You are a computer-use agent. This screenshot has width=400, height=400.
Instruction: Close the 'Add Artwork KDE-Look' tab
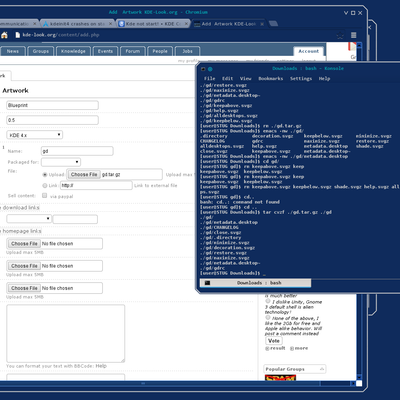click(x=262, y=24)
